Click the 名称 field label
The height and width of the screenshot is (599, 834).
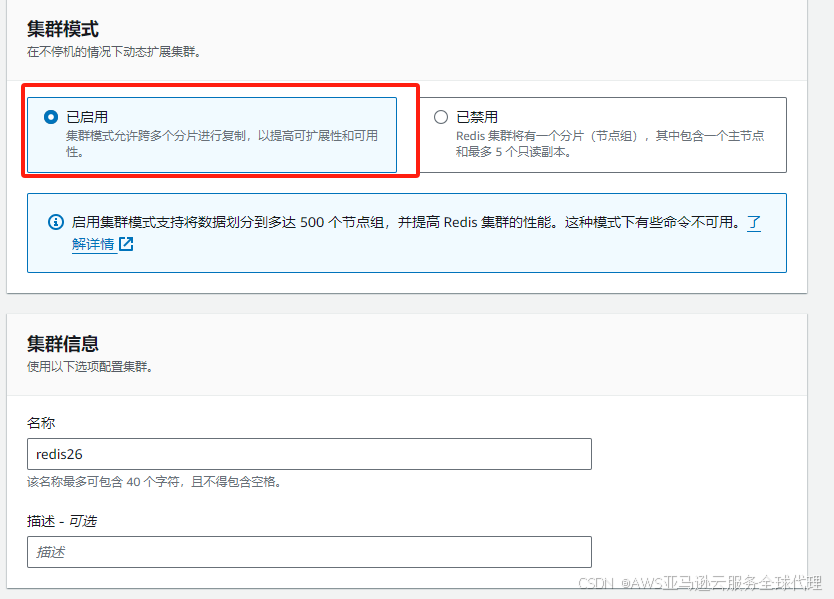pos(41,423)
